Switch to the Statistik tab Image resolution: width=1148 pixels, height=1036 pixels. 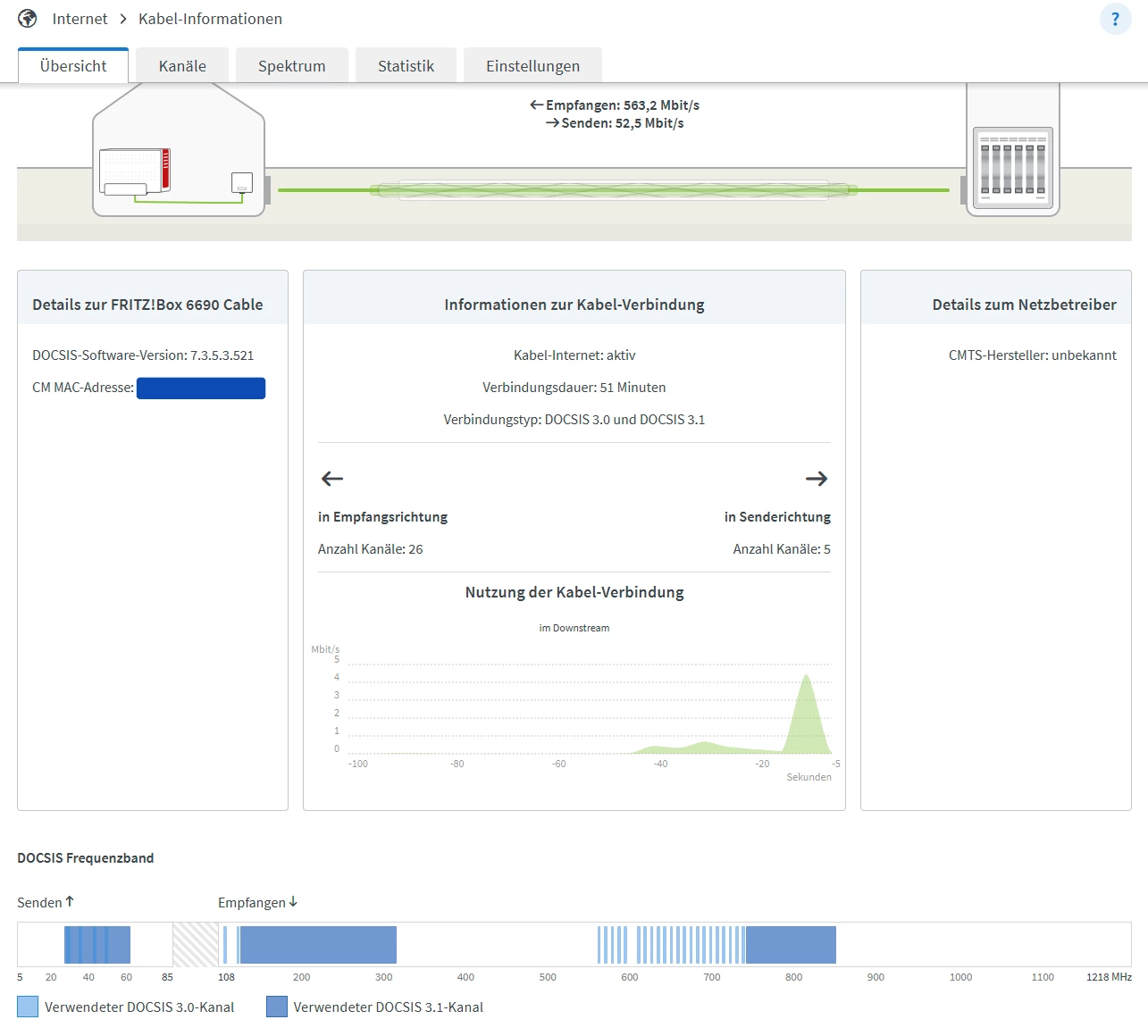pyautogui.click(x=406, y=66)
